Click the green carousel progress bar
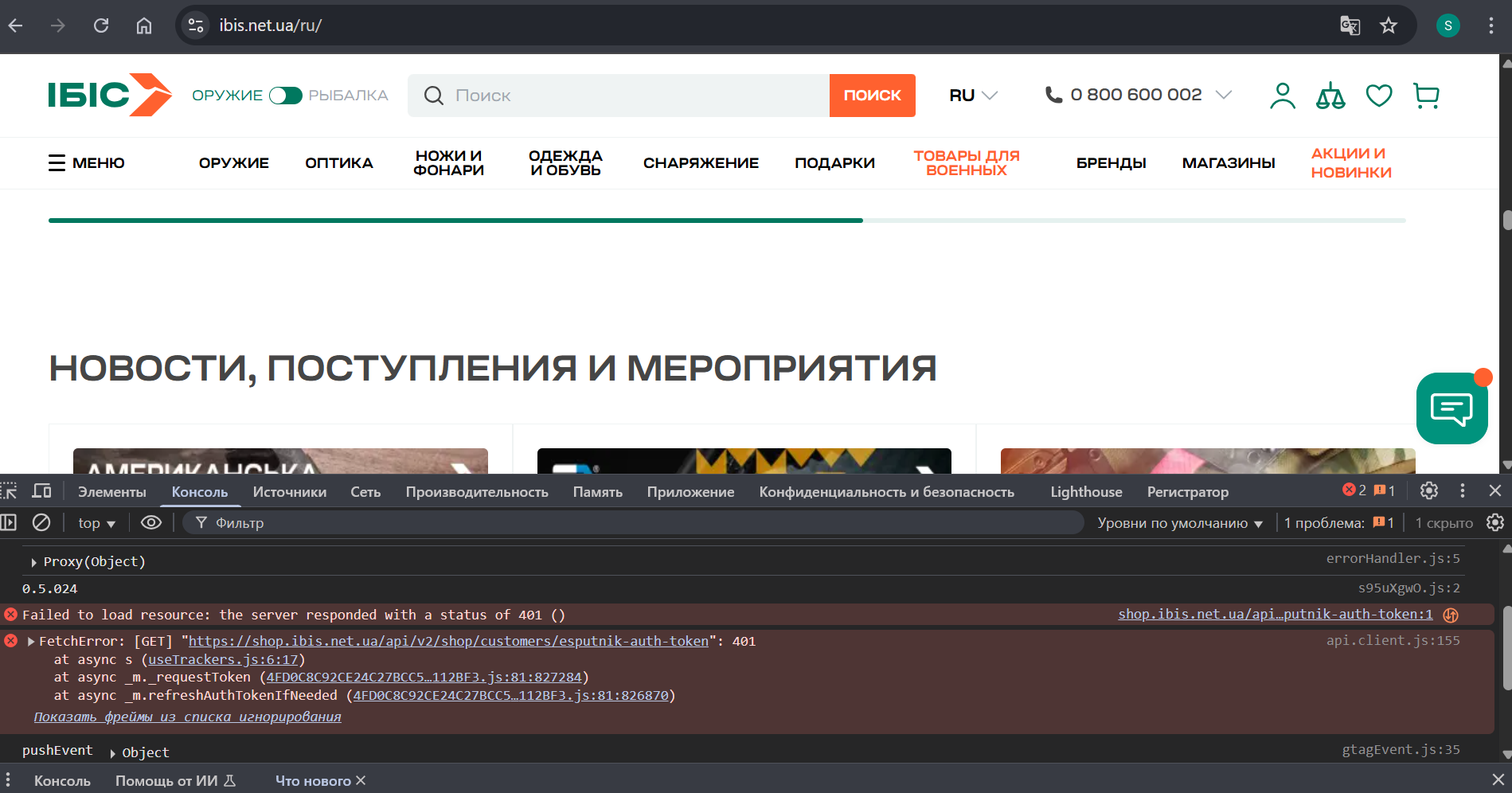Image resolution: width=1512 pixels, height=793 pixels. click(x=455, y=221)
